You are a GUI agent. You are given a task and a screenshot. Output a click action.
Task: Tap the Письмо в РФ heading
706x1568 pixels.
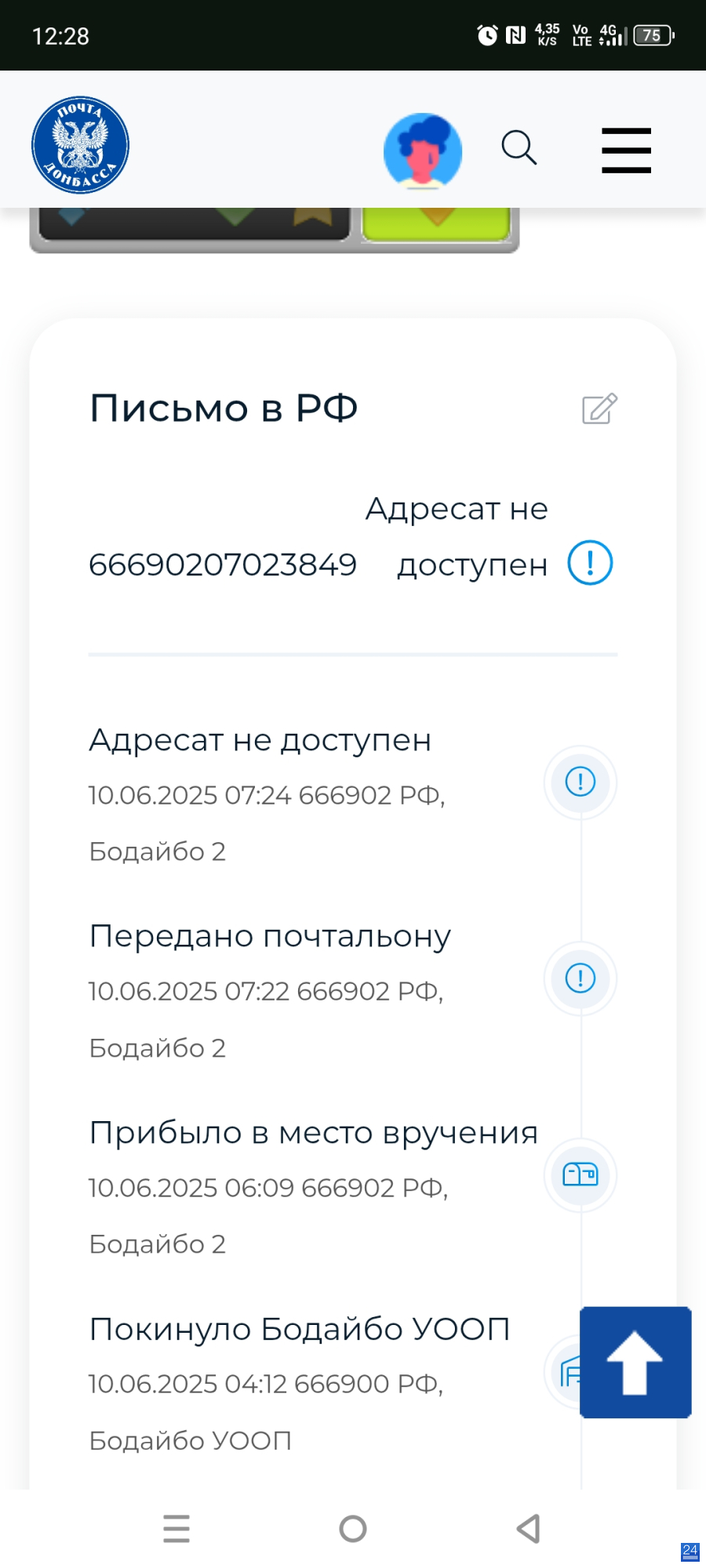(224, 408)
